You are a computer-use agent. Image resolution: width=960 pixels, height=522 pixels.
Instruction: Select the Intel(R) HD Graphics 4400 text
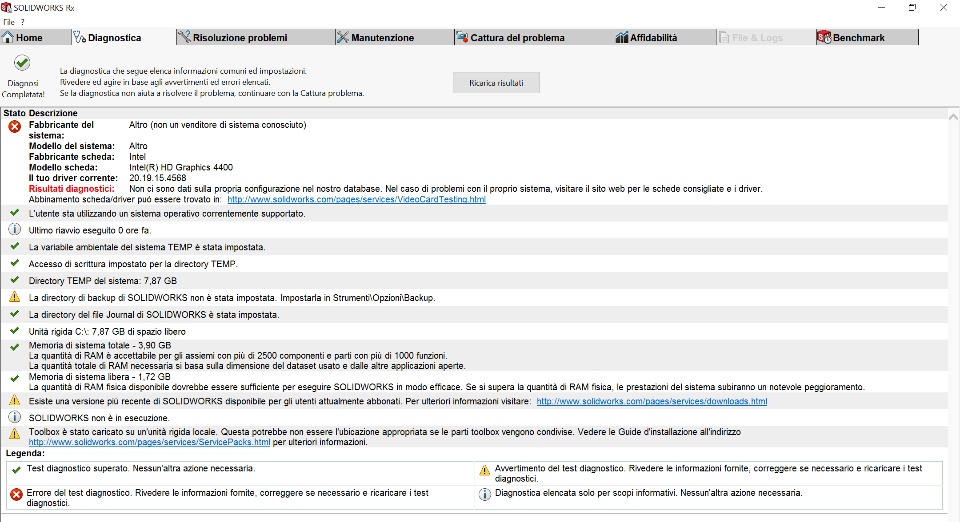(x=181, y=167)
